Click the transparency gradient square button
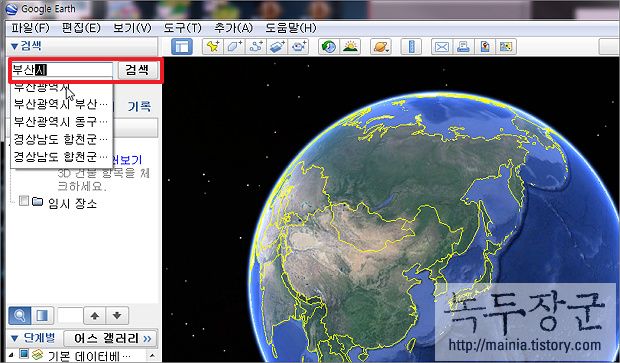 (x=42, y=315)
